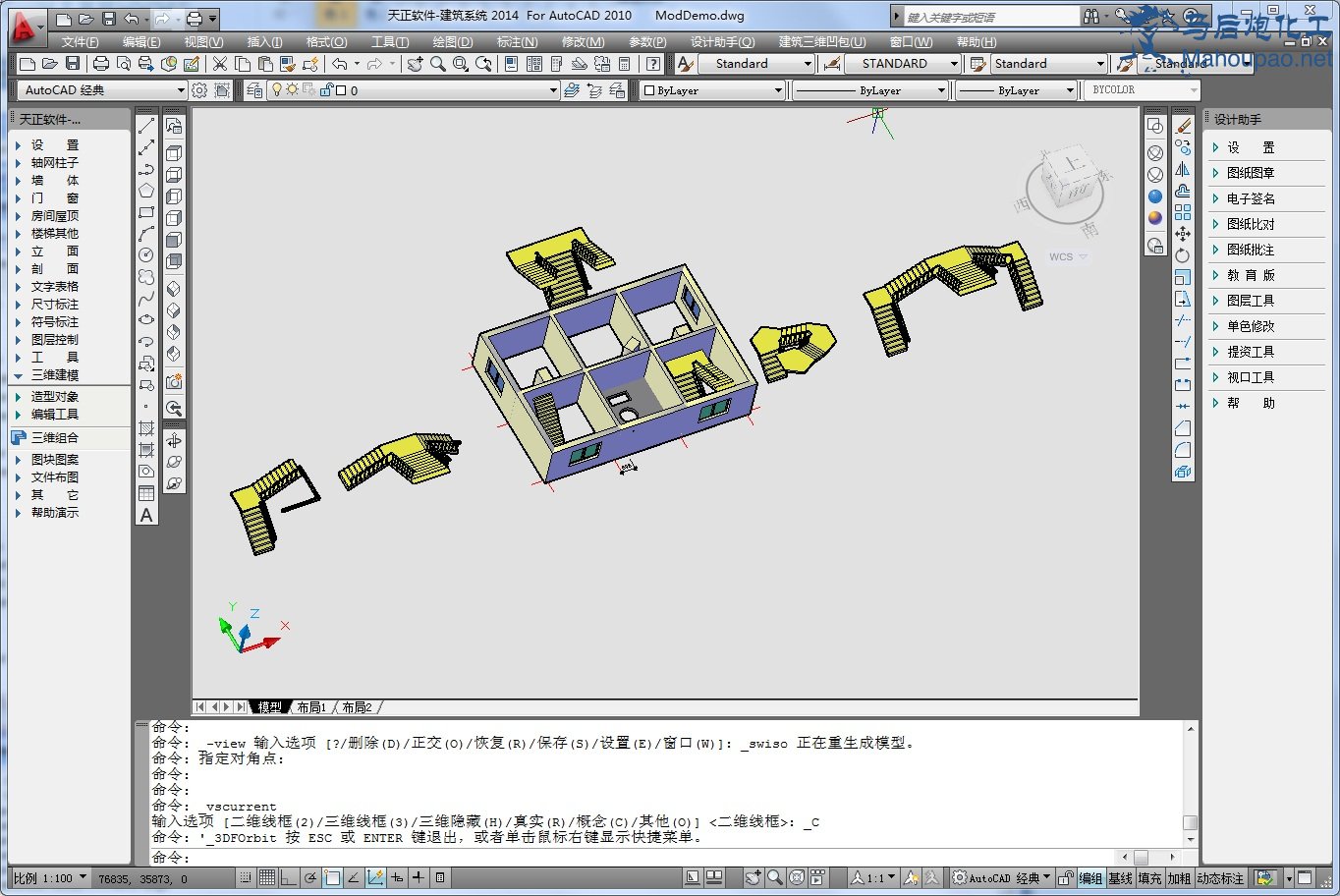Toggle the 编组 status bar button
Screen dimensions: 1340x896
[1090, 878]
